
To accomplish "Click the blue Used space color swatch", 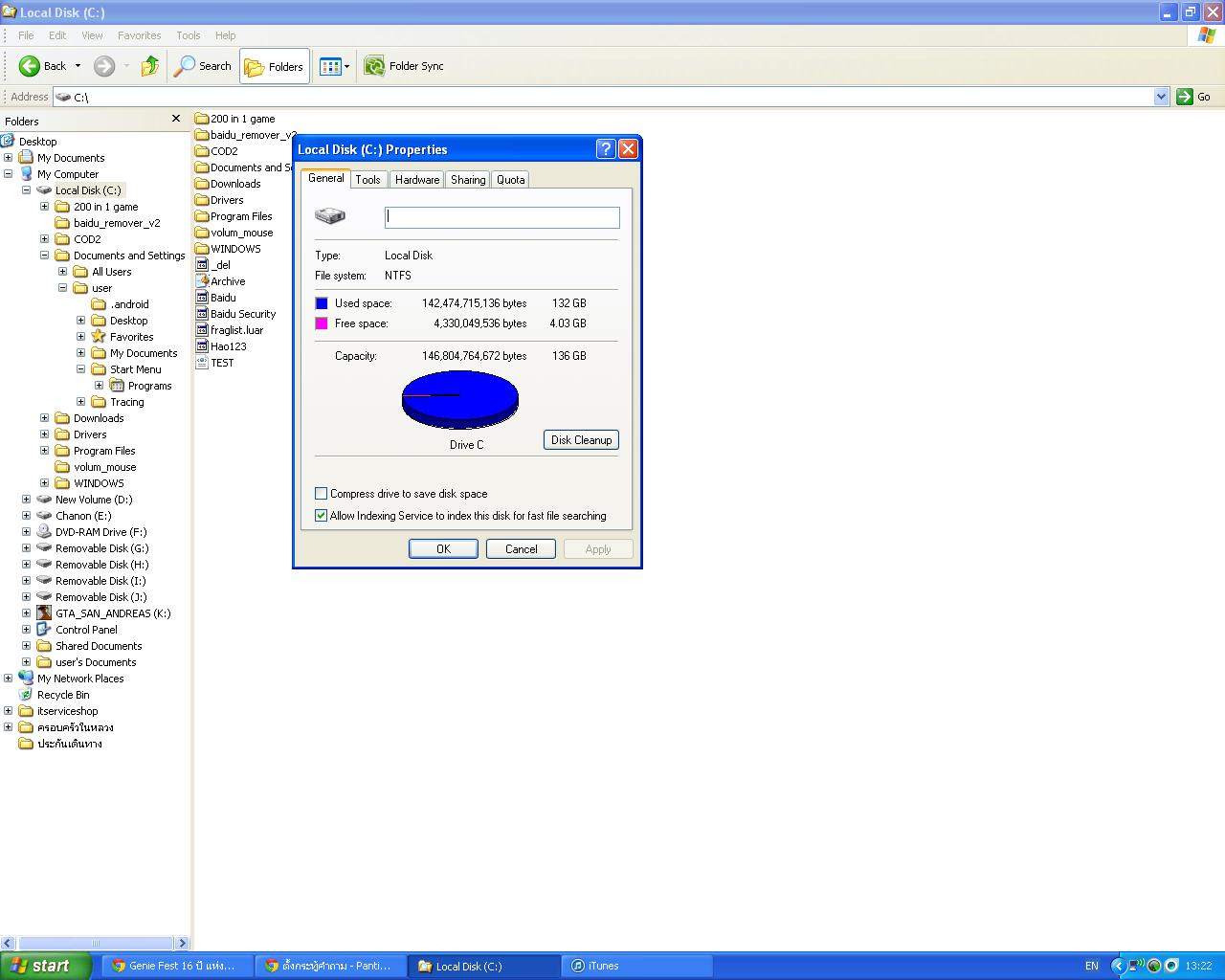I will click(322, 303).
